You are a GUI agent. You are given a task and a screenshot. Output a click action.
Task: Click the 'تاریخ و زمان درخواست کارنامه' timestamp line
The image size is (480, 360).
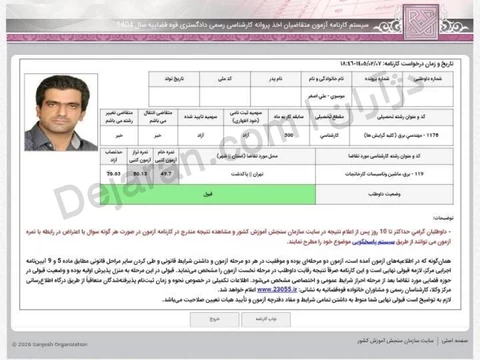pos(397,64)
